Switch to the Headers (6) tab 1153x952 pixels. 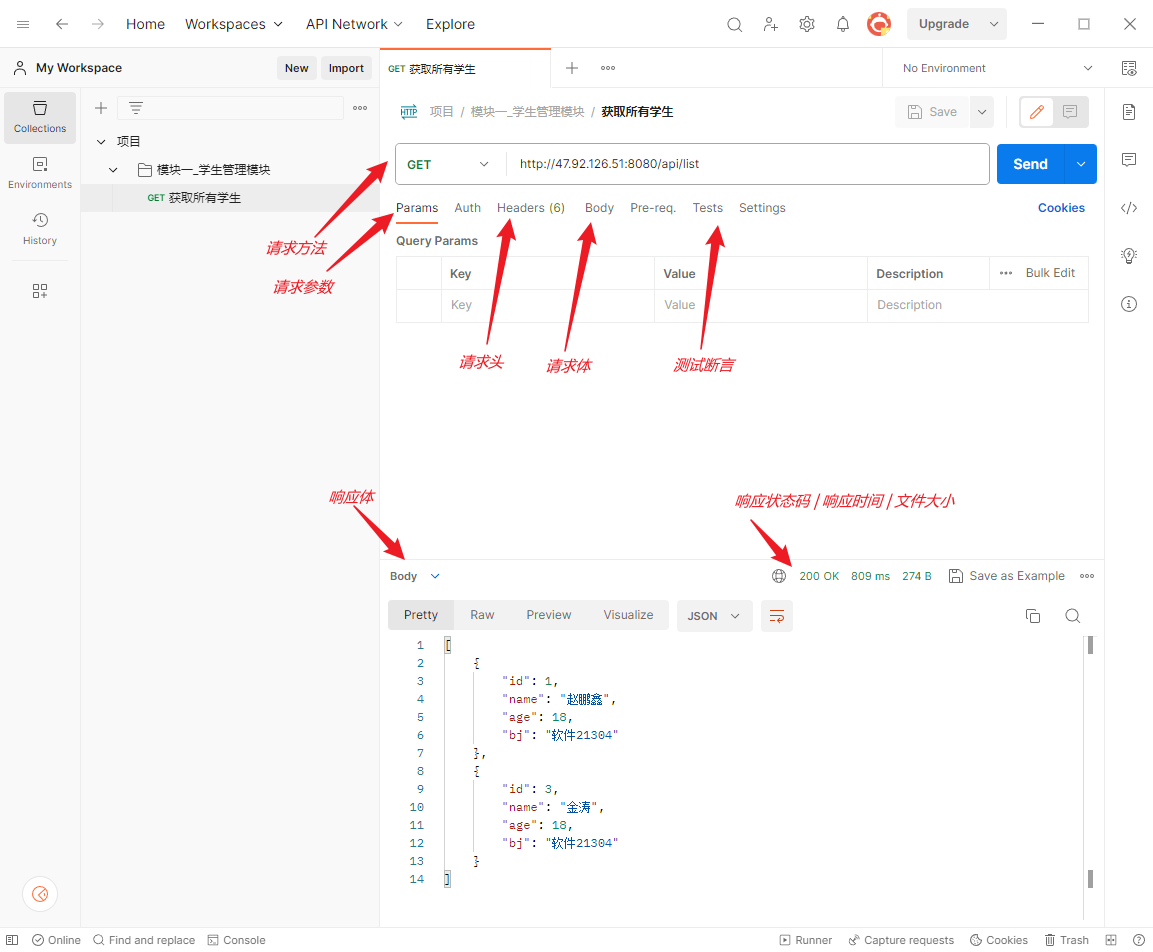(531, 208)
